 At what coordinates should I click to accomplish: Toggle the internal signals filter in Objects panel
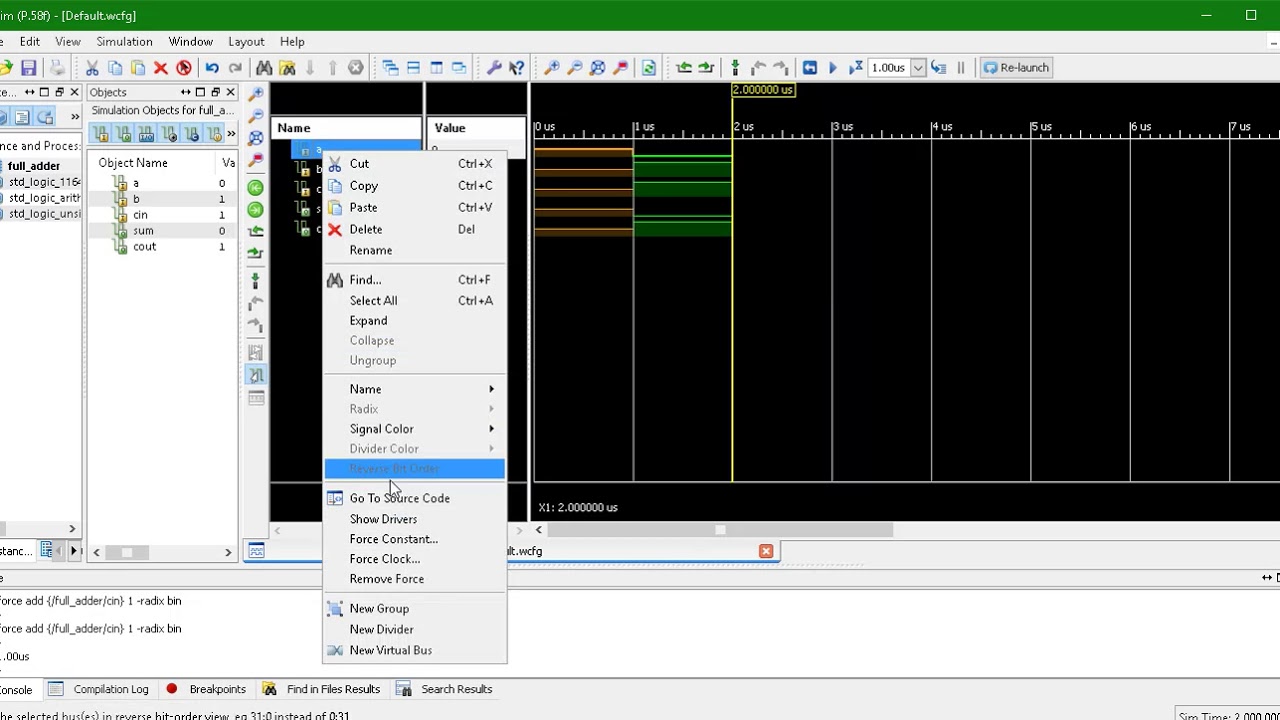click(170, 134)
